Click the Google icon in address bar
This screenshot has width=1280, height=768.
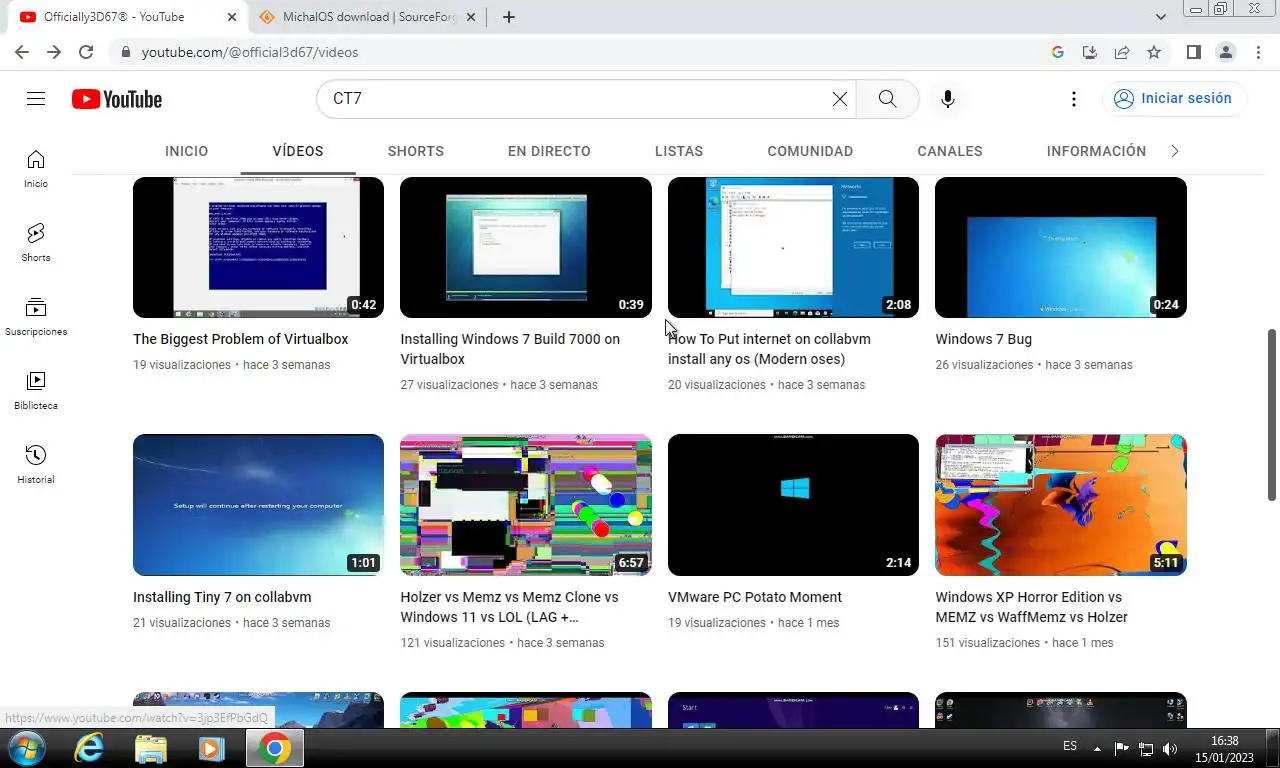tap(1058, 52)
